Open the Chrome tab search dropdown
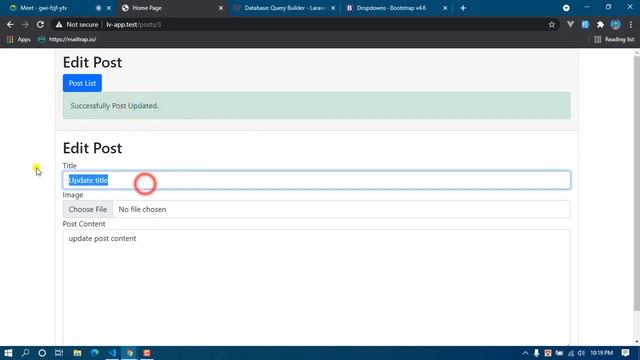640x360 pixels. coord(566,8)
